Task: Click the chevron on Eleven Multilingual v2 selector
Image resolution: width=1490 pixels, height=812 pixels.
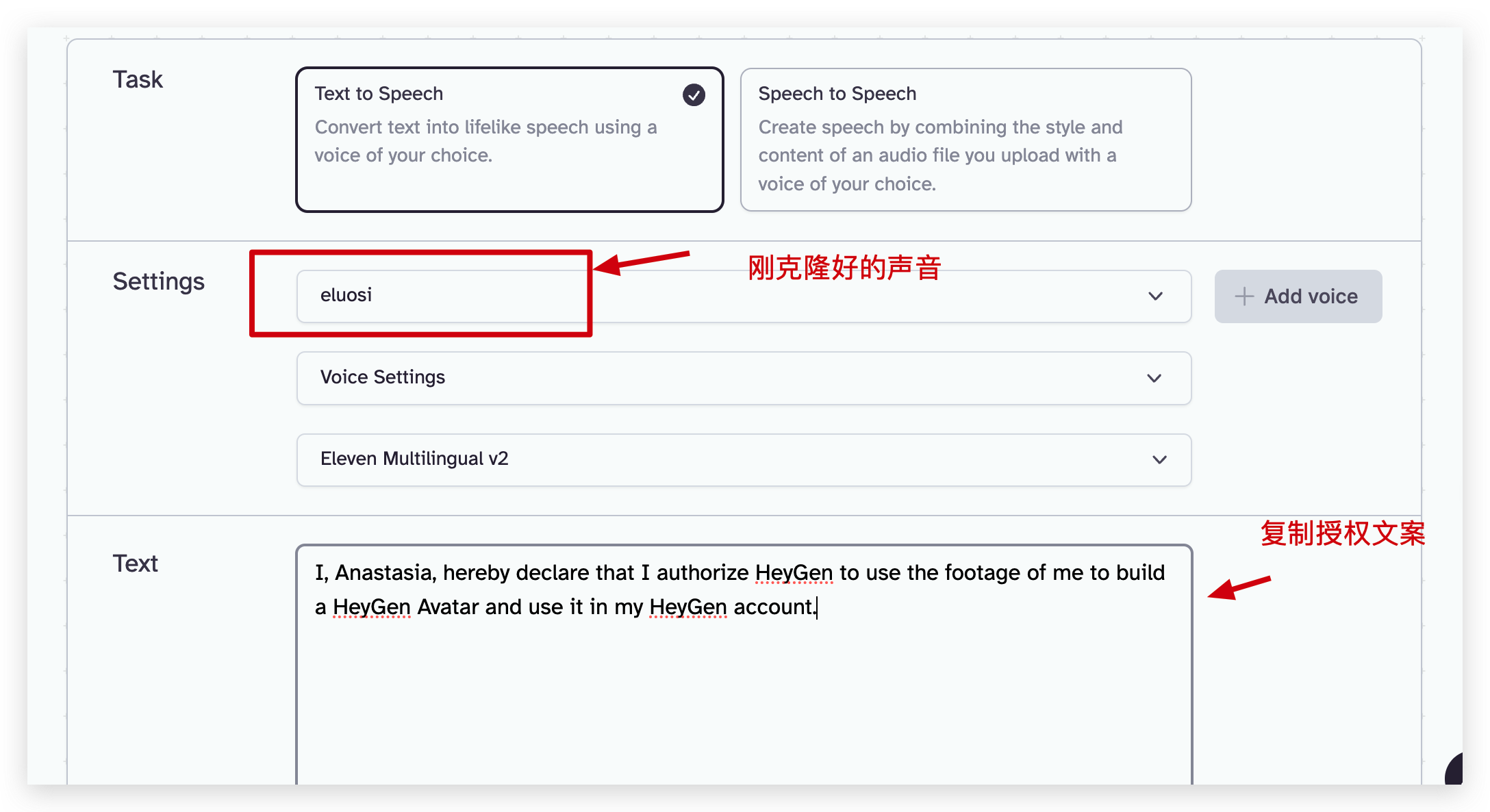Action: coord(1159,460)
